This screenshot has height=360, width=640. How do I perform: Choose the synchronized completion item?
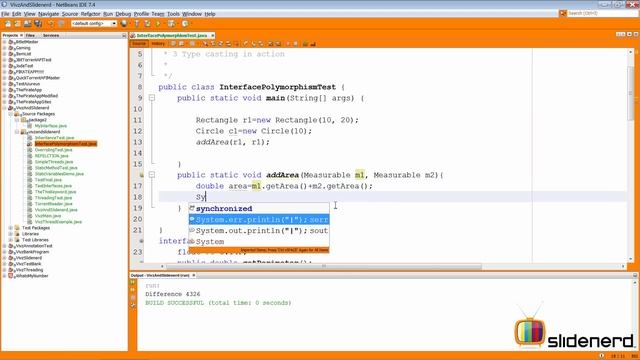click(x=259, y=209)
